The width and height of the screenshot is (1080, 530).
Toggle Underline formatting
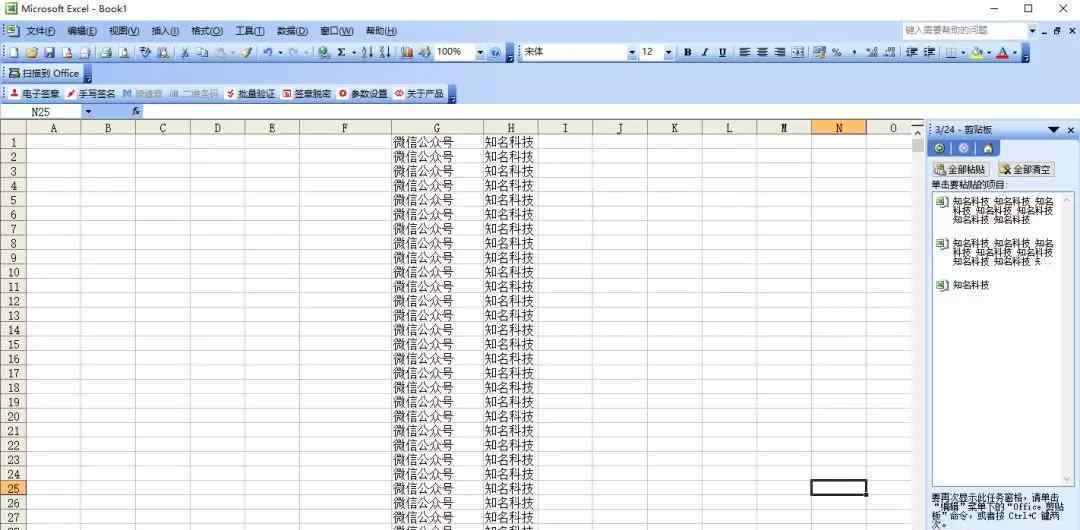723,52
